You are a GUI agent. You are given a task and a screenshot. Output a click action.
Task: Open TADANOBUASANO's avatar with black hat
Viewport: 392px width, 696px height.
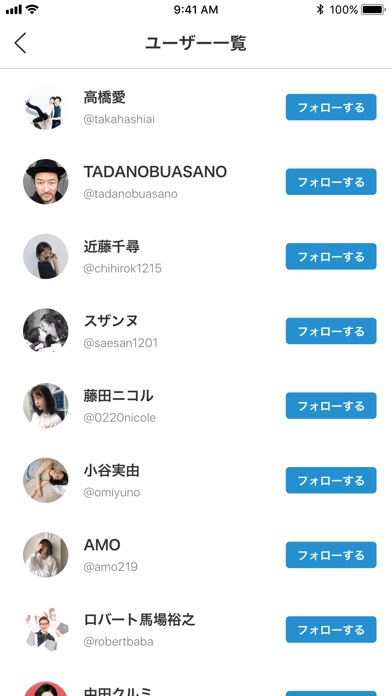click(x=46, y=182)
